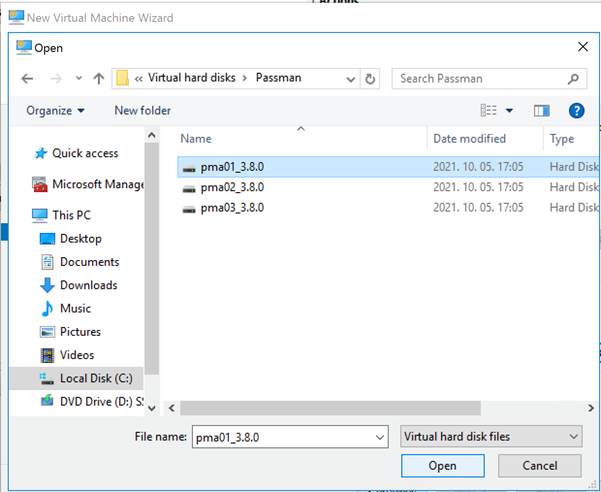
Task: Open recent locations dropdown chevron
Action: (x=79, y=79)
